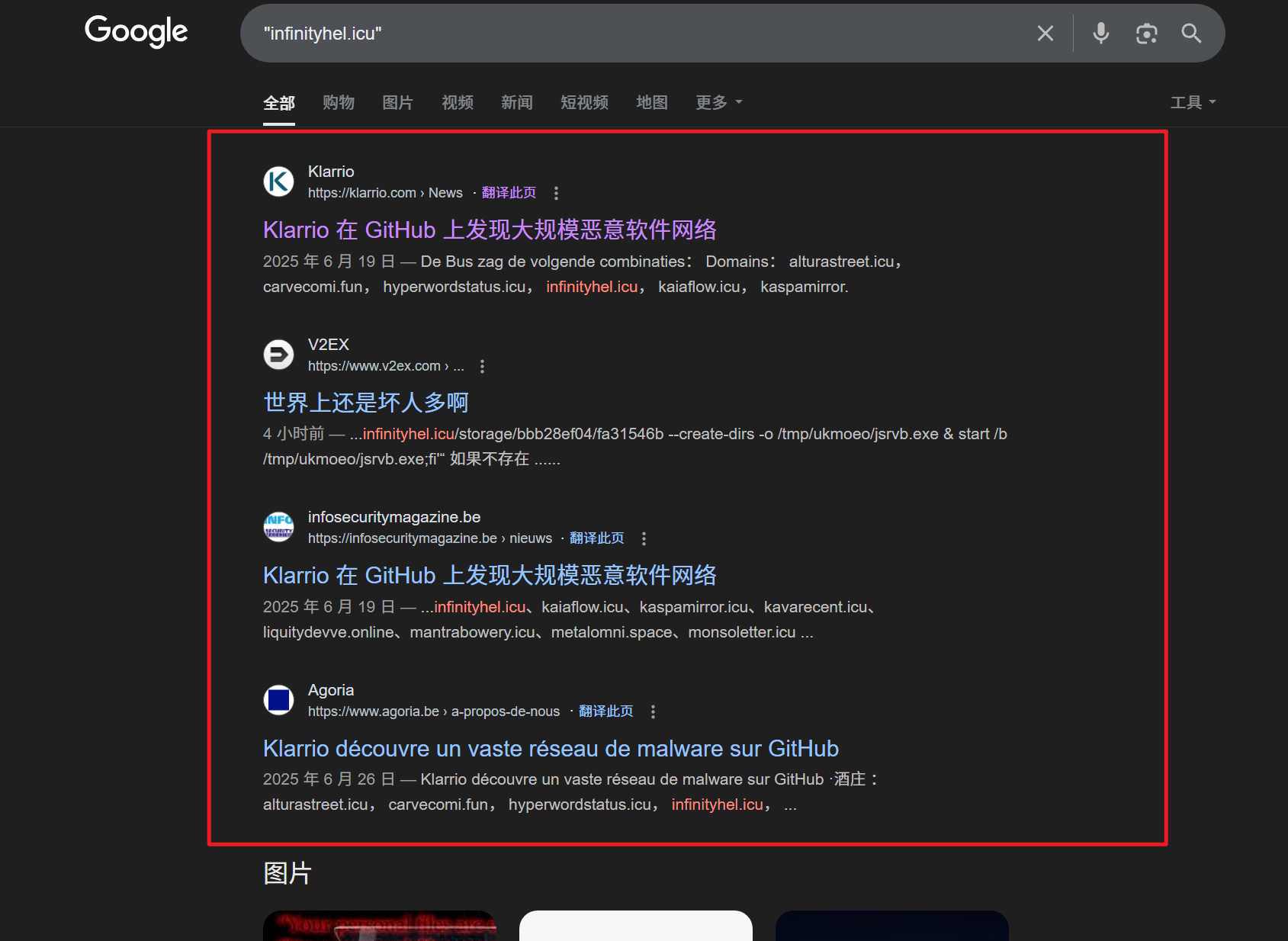Screen dimensions: 1288x941
Task: Open the result titled 世界上还是坏人多啊
Action: pyautogui.click(x=365, y=403)
